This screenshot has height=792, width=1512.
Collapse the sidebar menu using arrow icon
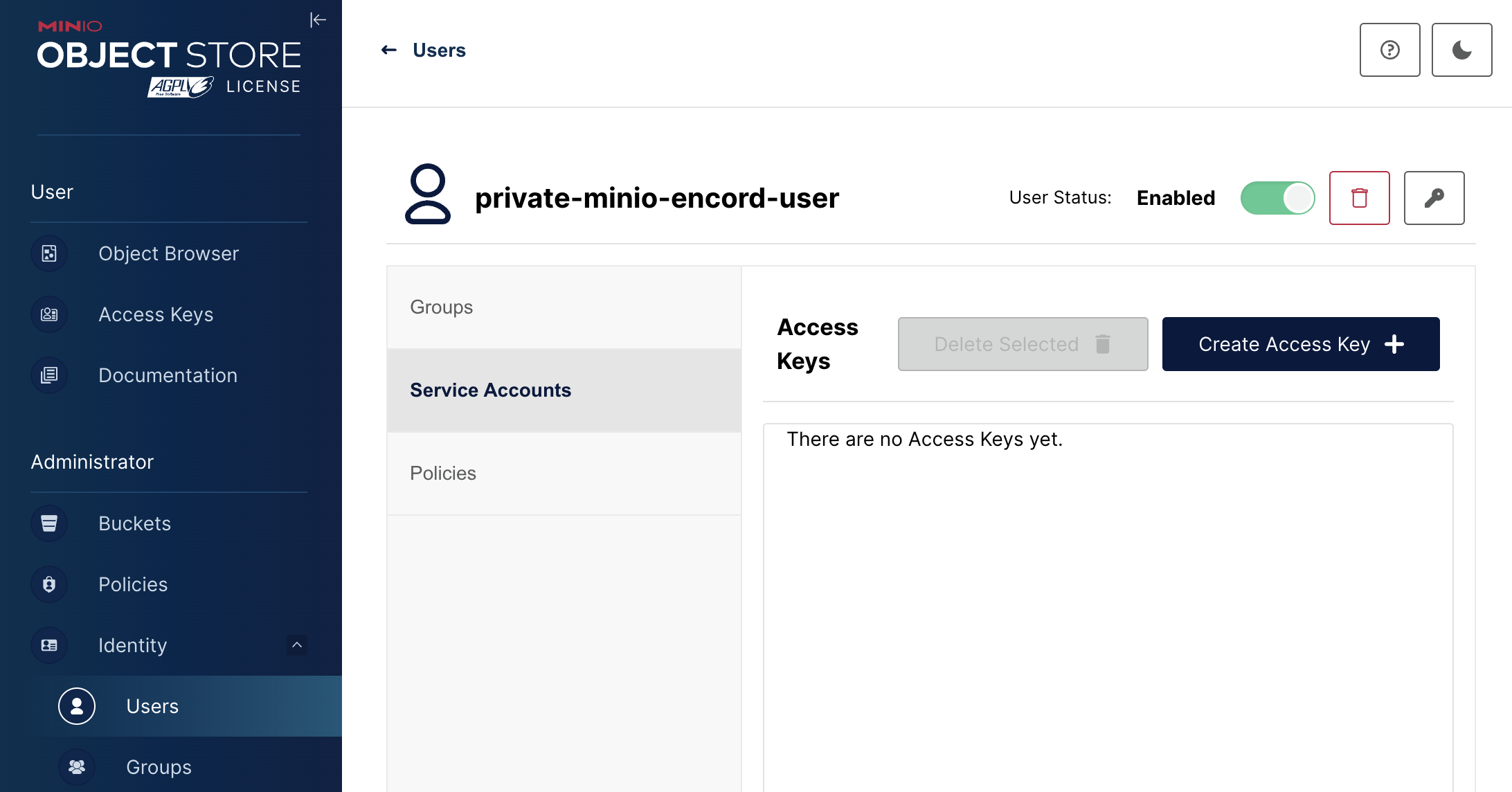tap(318, 19)
